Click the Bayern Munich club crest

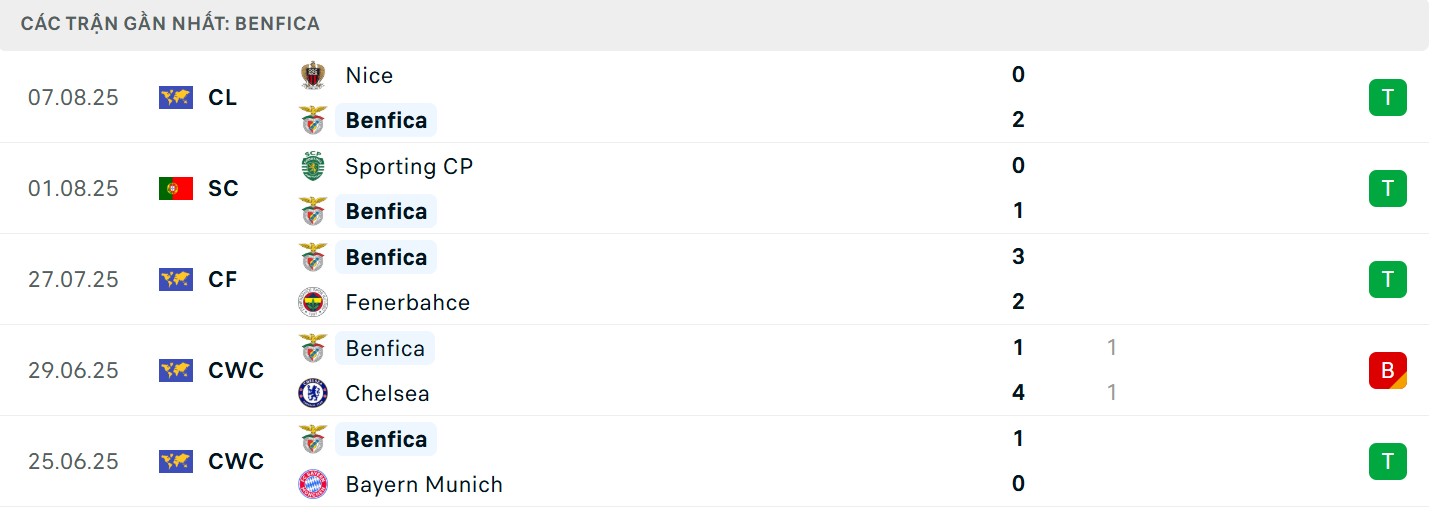point(313,484)
